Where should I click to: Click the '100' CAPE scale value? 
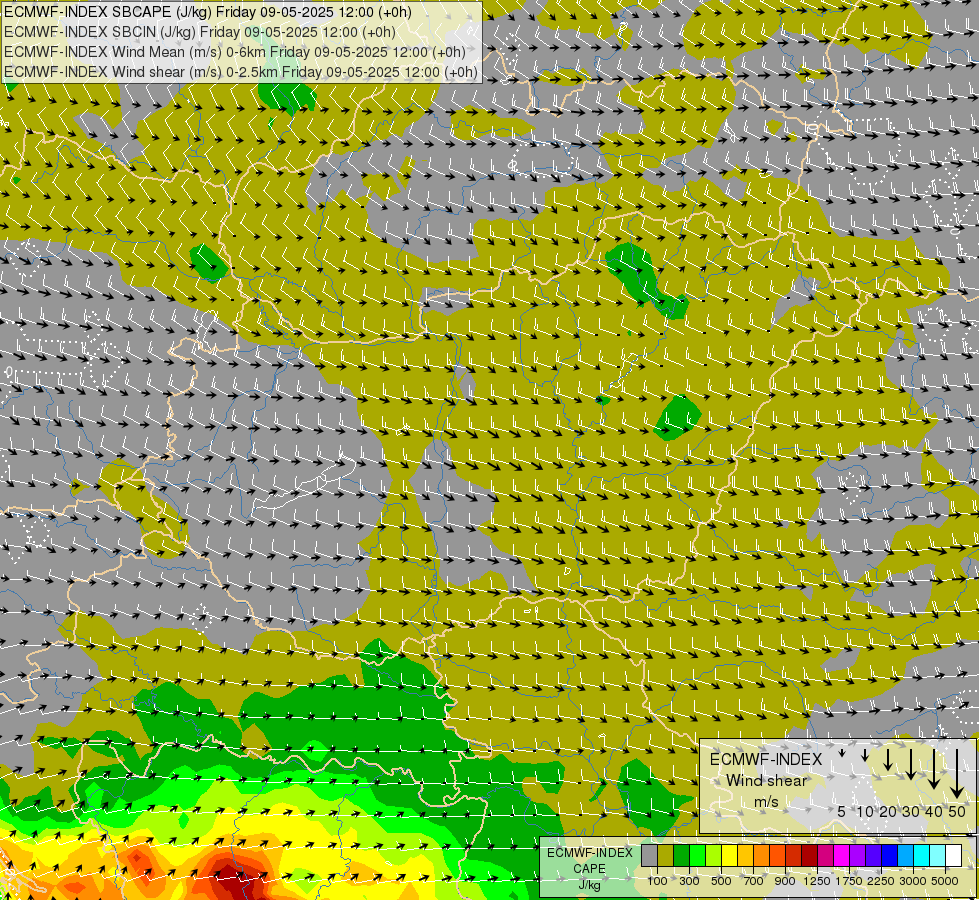[x=657, y=881]
